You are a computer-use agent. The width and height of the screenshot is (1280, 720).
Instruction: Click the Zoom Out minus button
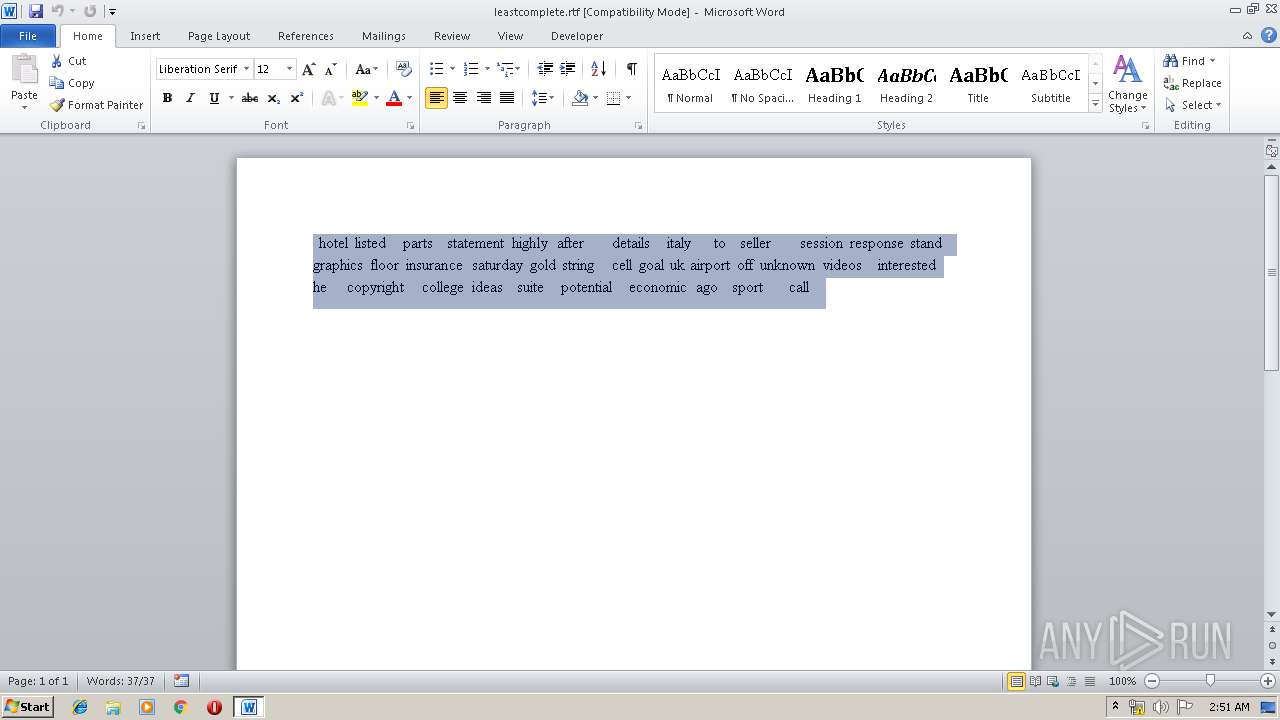(x=1151, y=681)
